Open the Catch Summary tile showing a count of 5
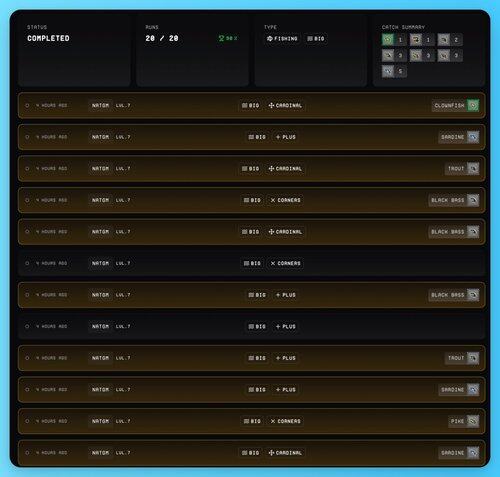Image resolution: width=500 pixels, height=477 pixels. 394,71
